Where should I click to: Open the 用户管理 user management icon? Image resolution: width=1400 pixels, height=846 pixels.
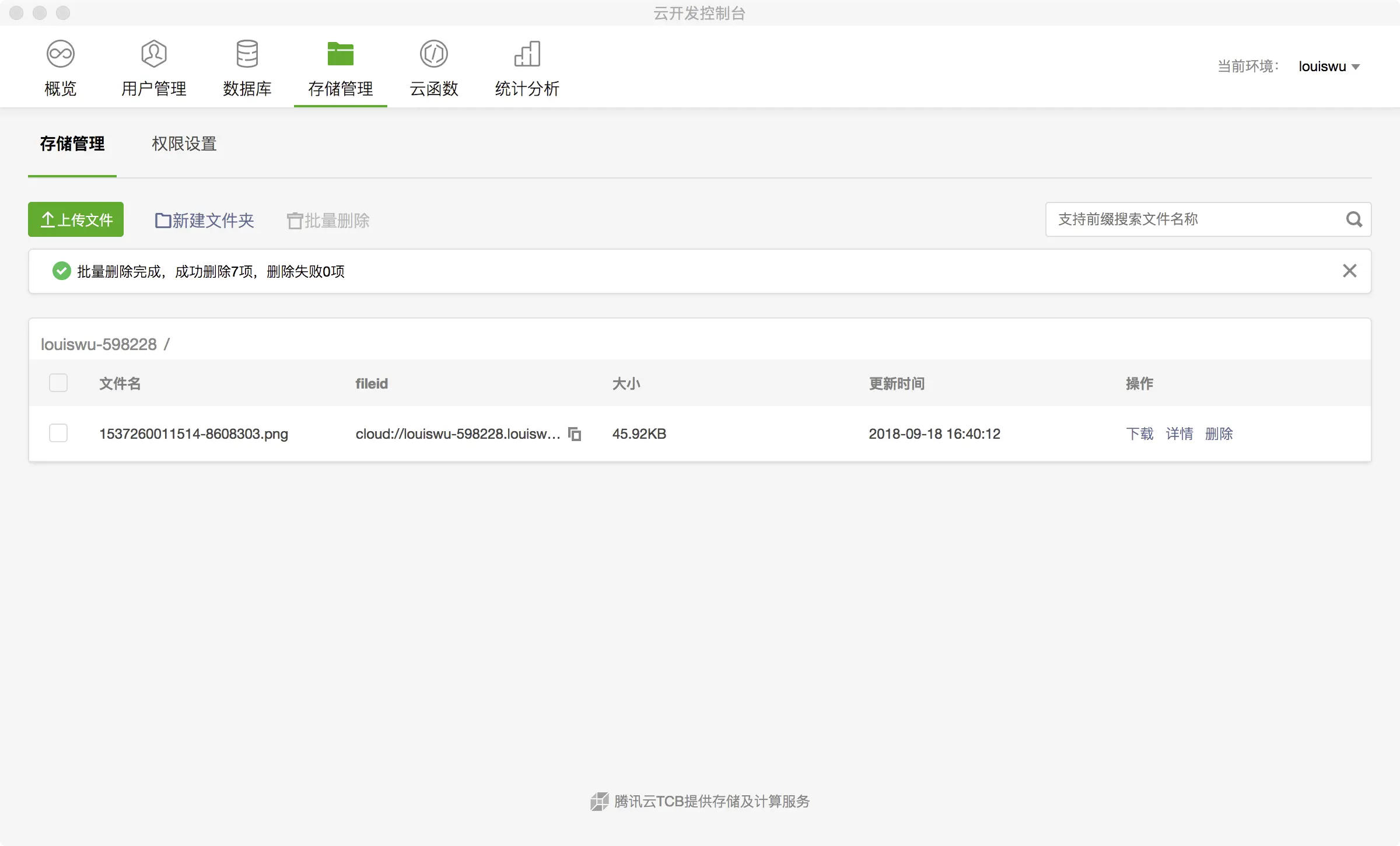point(154,54)
